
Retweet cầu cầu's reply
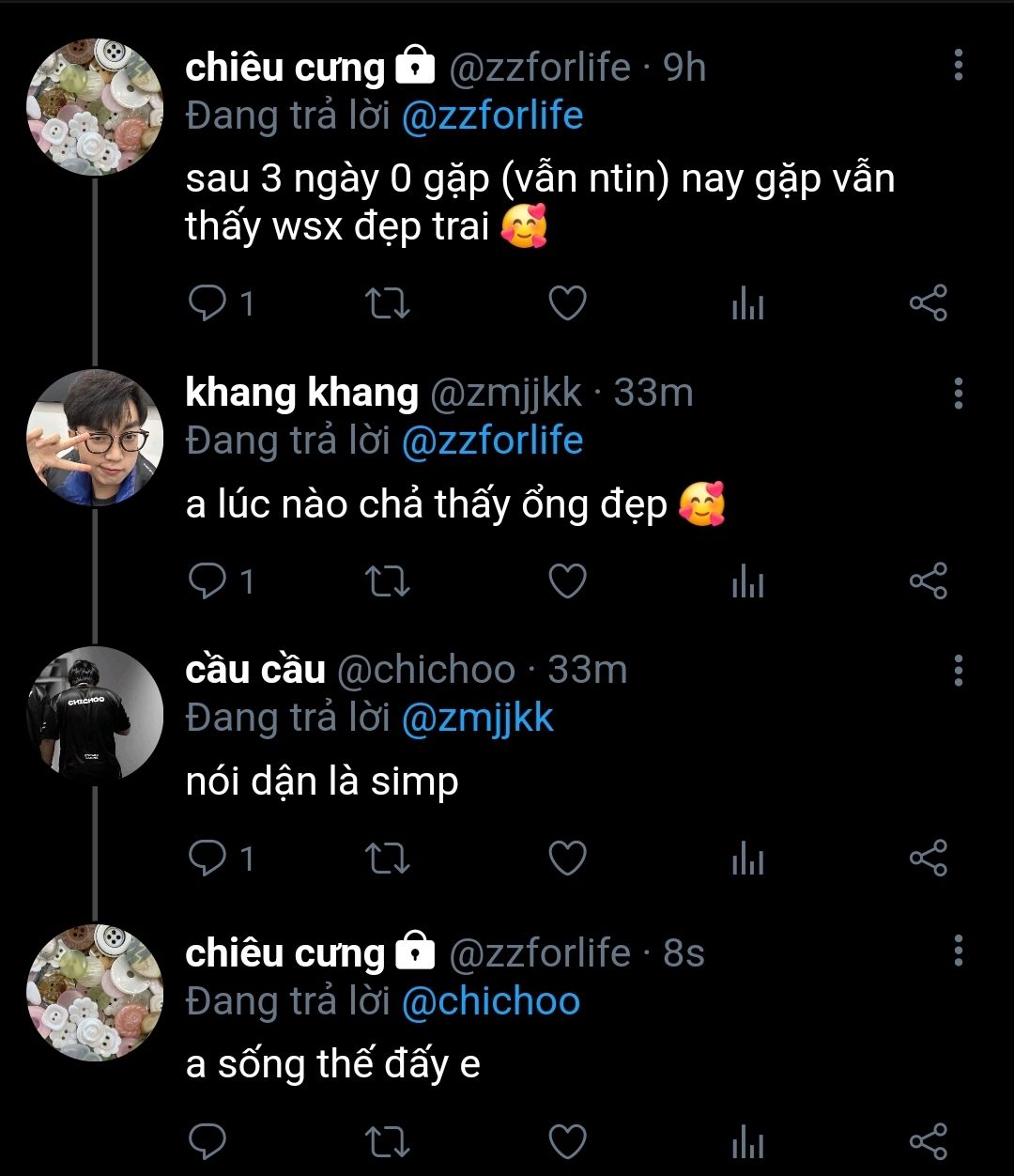[x=387, y=859]
